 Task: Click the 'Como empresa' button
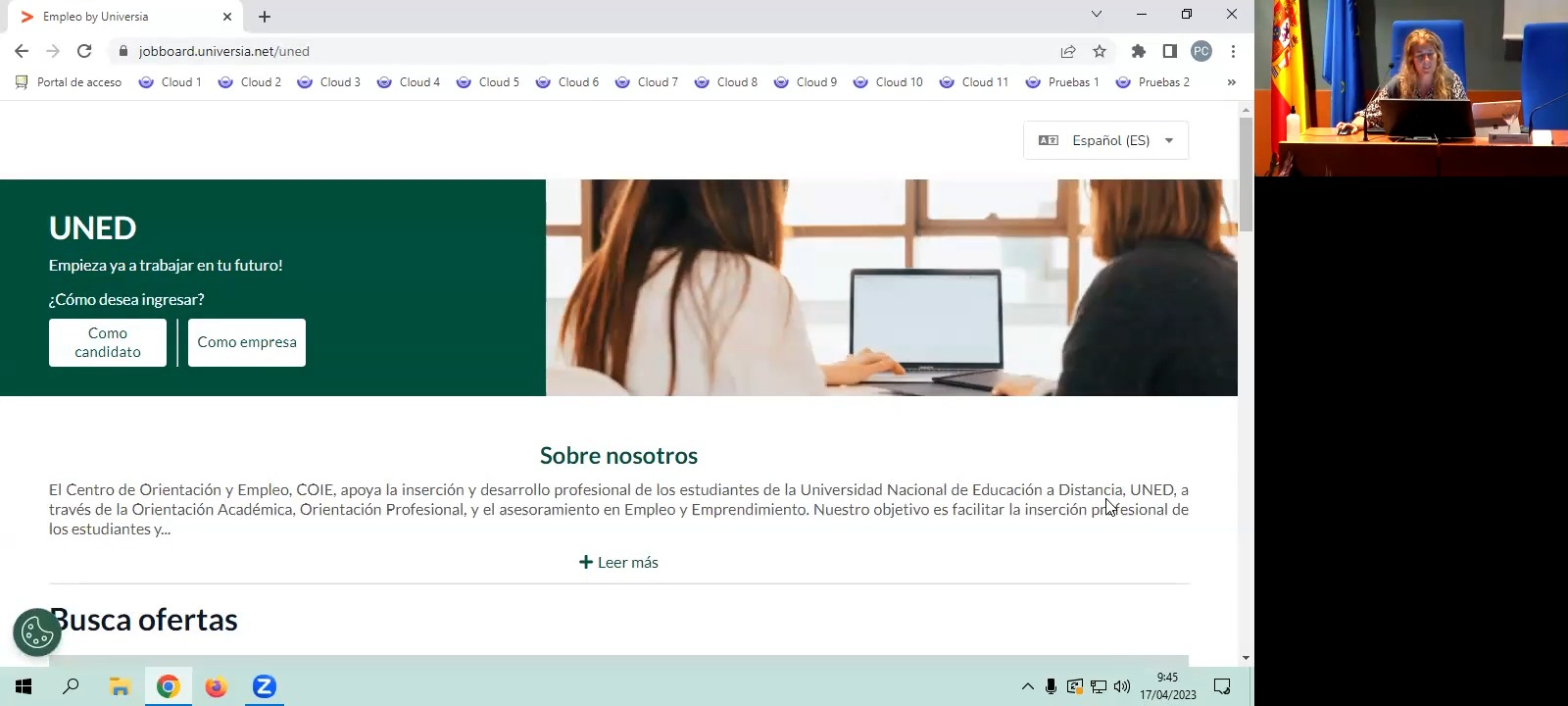247,342
